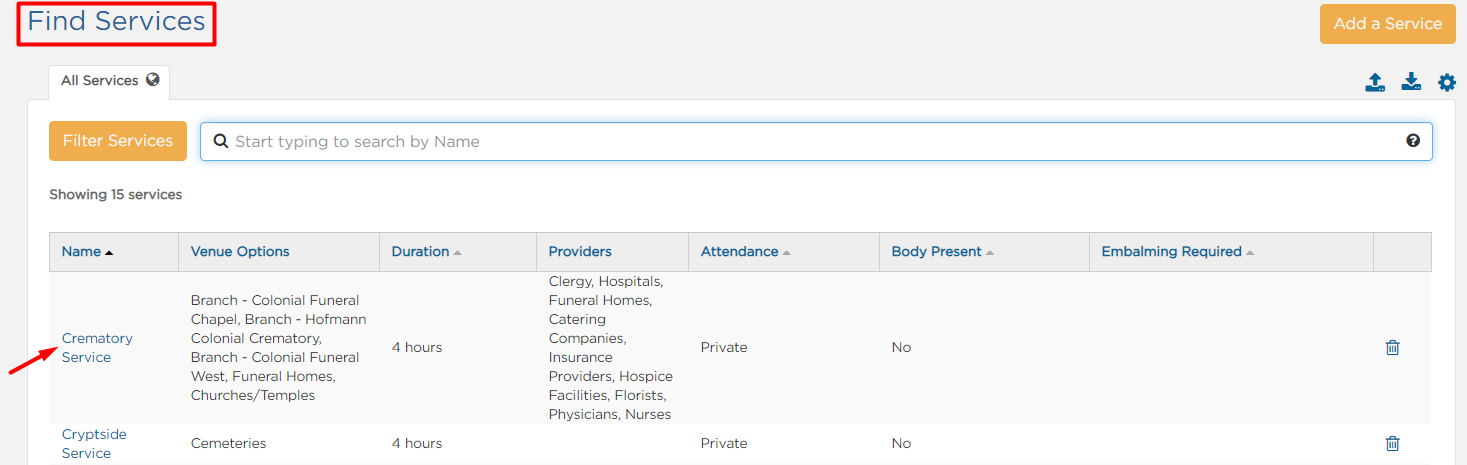Click the upload (import) icon
The image size is (1467, 465).
(x=1375, y=82)
